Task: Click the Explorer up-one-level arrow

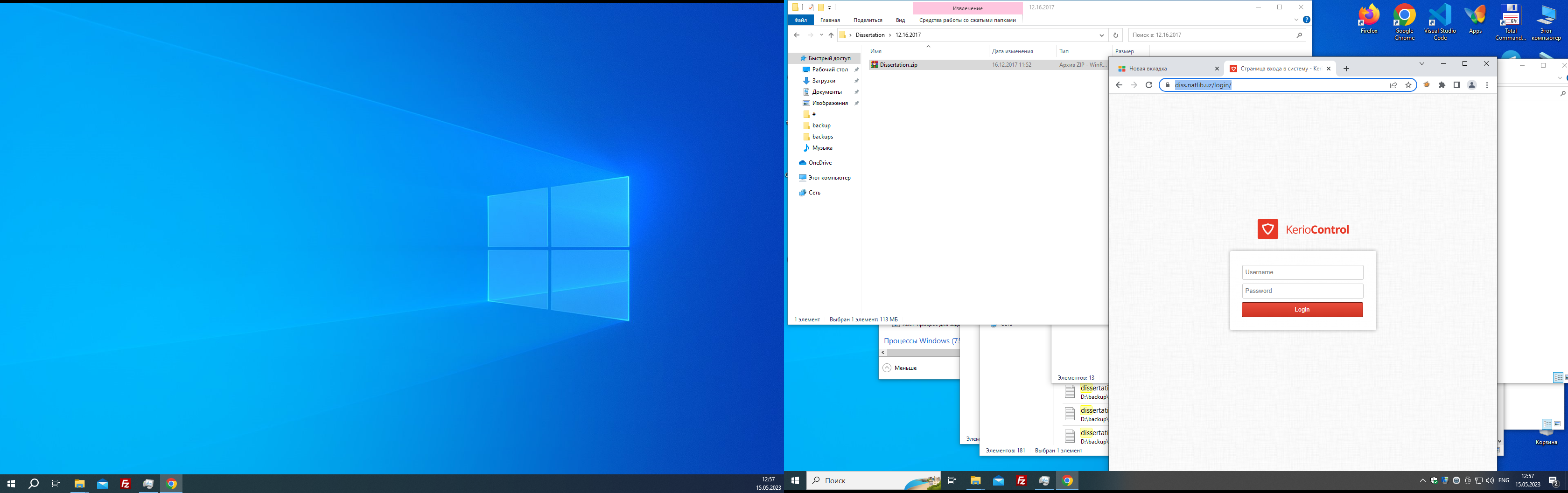Action: click(831, 35)
